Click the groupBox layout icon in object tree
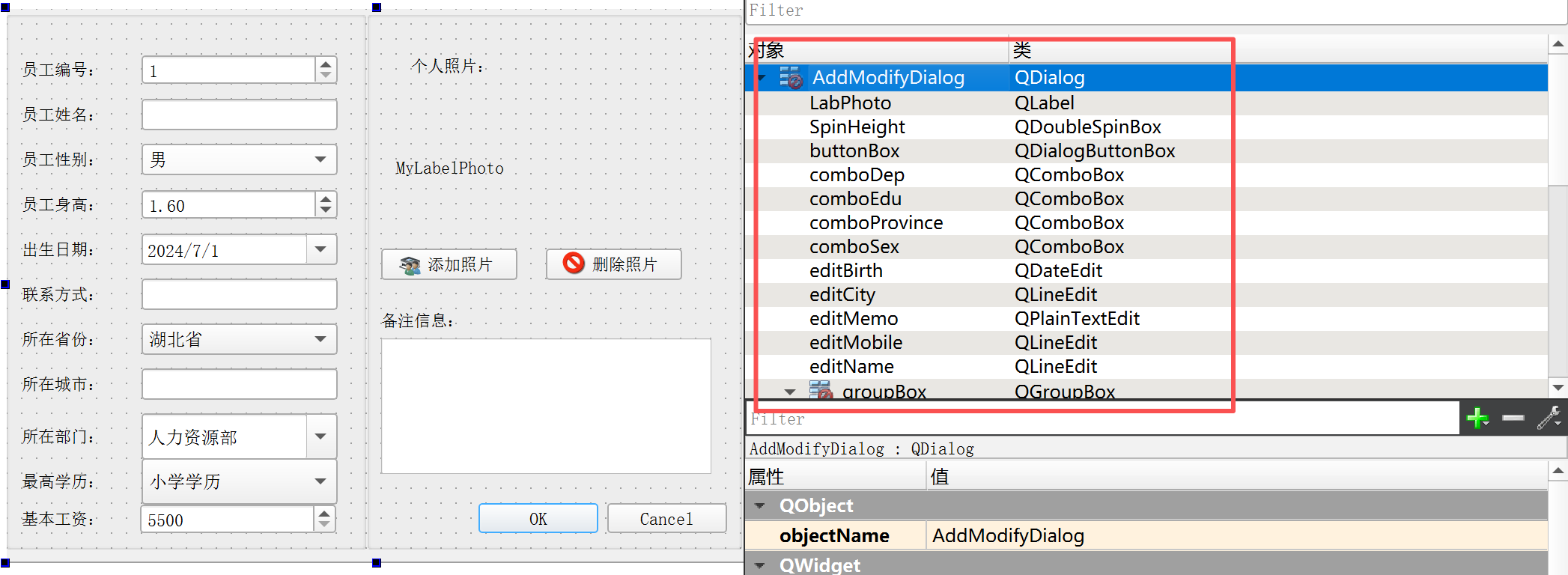This screenshot has height=575, width=1568. [821, 390]
